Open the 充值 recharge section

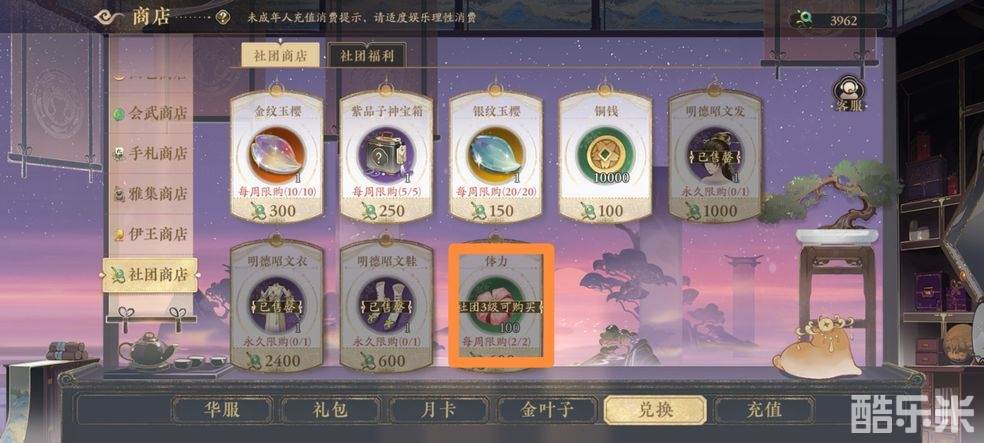[764, 410]
